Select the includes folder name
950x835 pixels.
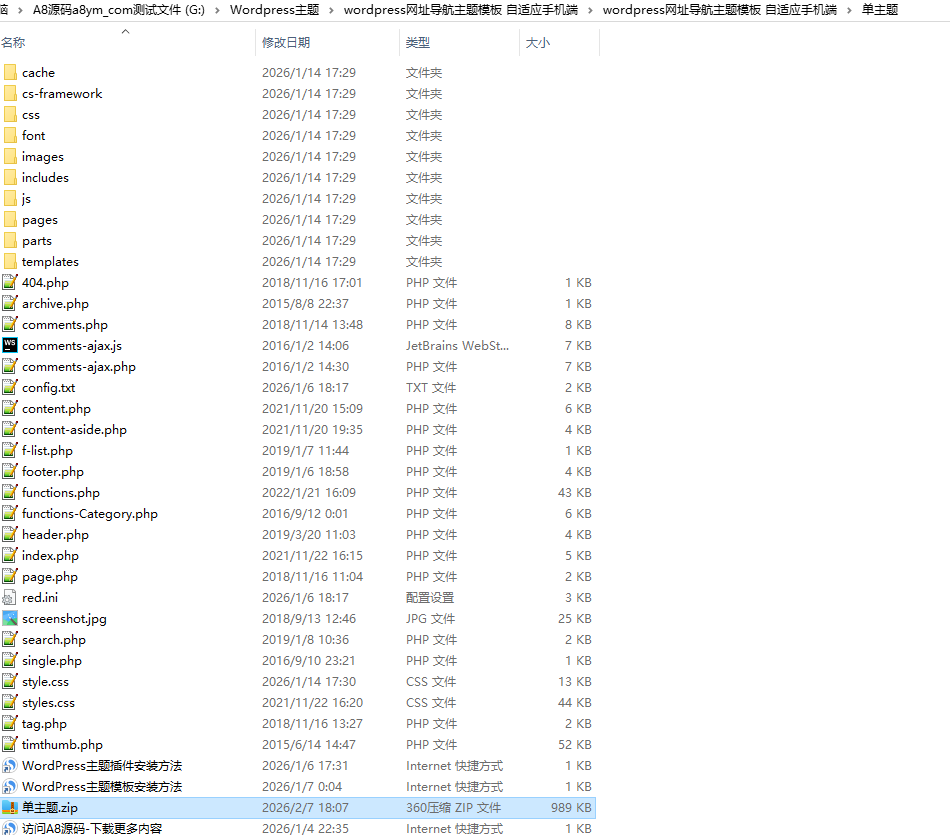tap(45, 177)
